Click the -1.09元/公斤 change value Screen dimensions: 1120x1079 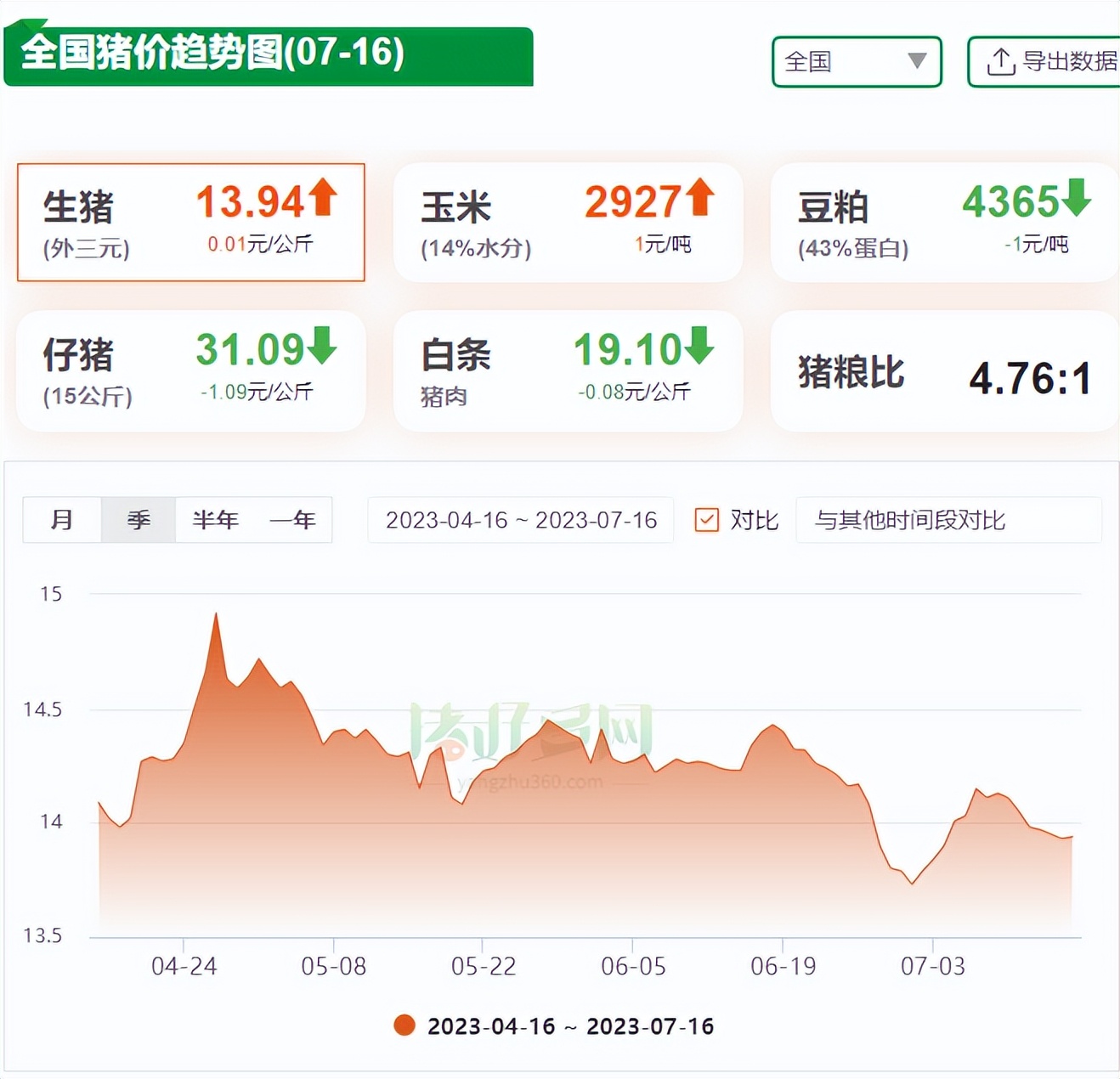pos(257,393)
